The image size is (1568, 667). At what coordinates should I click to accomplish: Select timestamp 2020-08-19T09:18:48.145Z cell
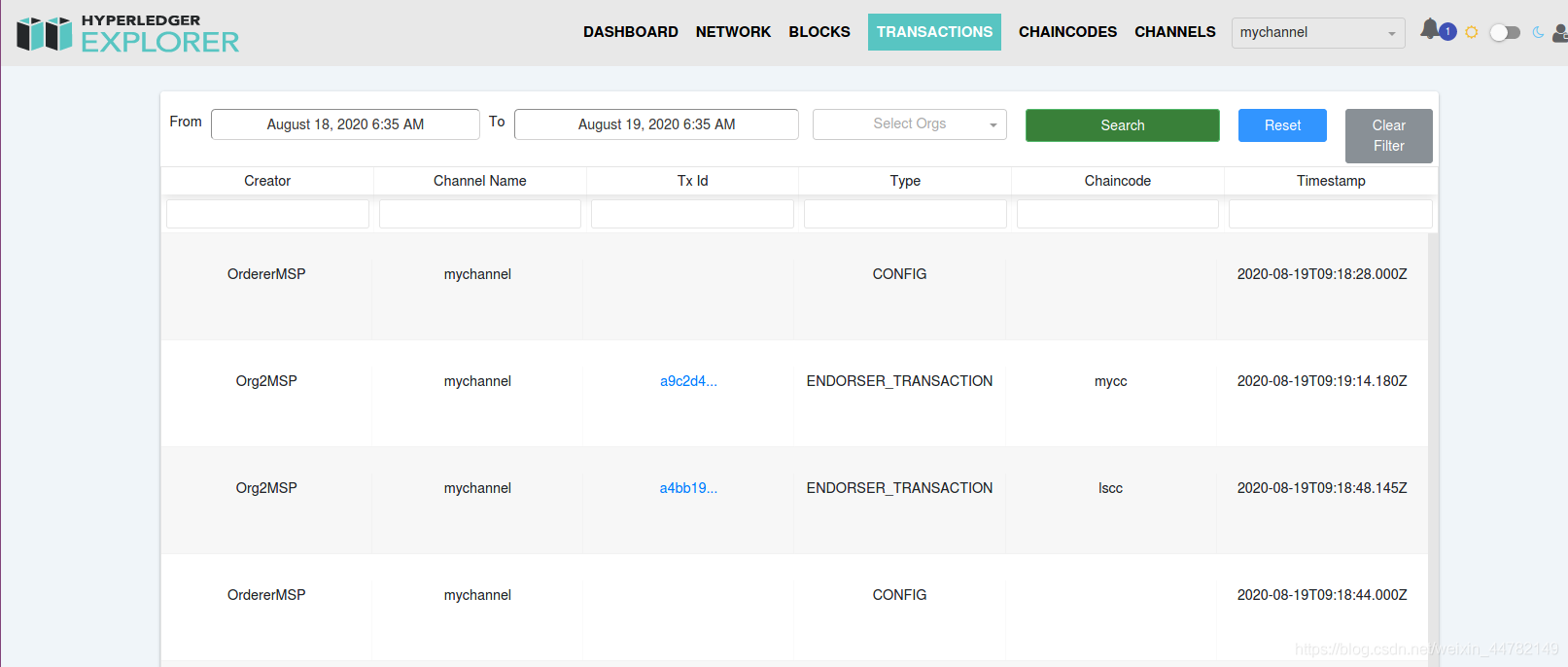(x=1322, y=488)
